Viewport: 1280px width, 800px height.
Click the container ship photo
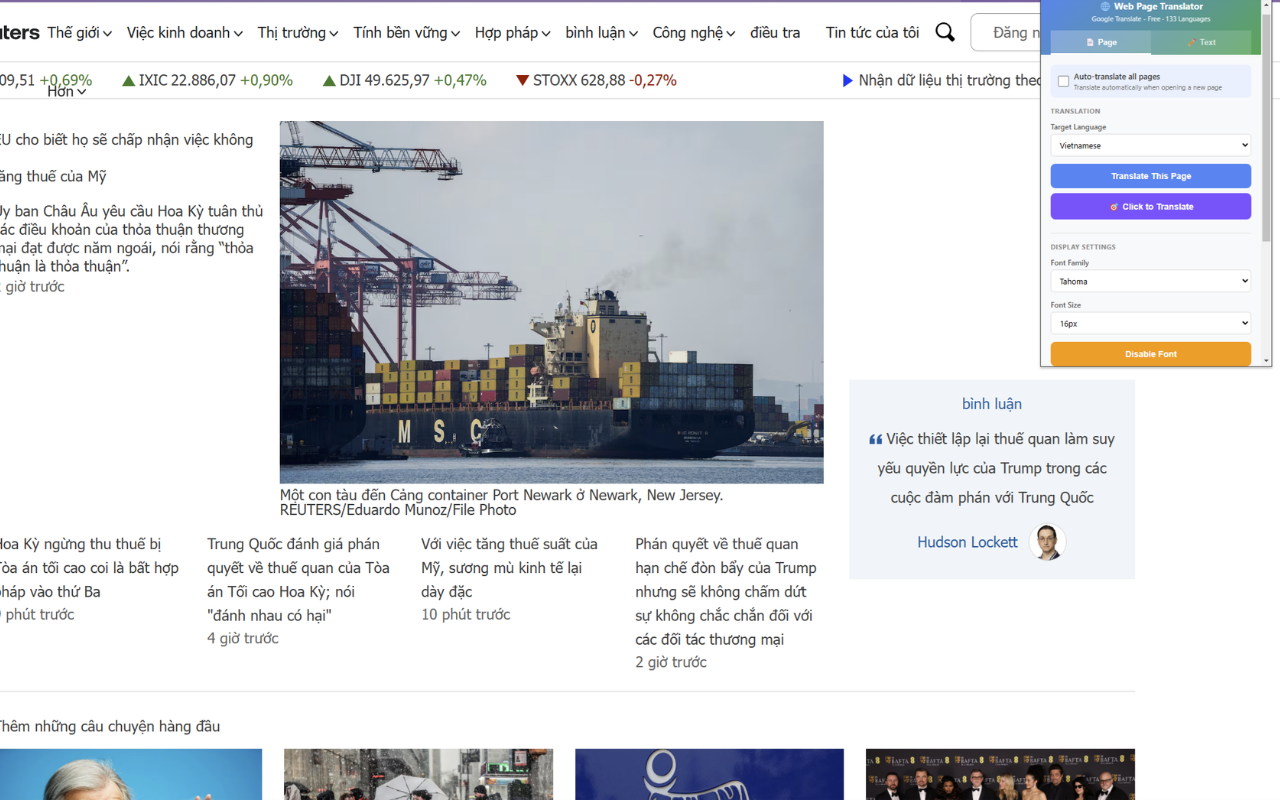[x=551, y=302]
